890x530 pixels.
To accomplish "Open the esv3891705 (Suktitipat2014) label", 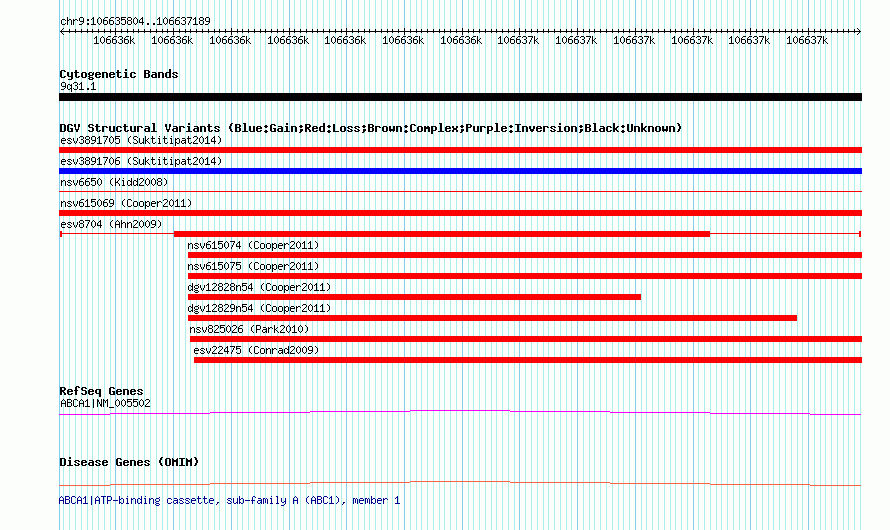I will (x=141, y=140).
